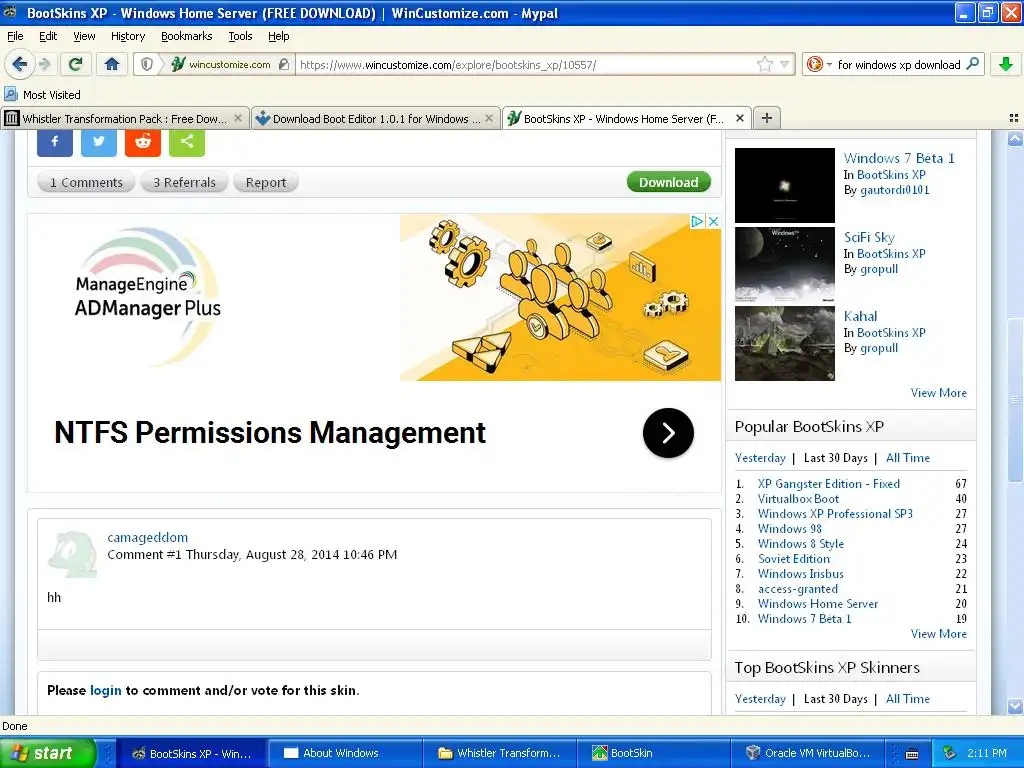Click the 3 Referrals button

pos(184,182)
